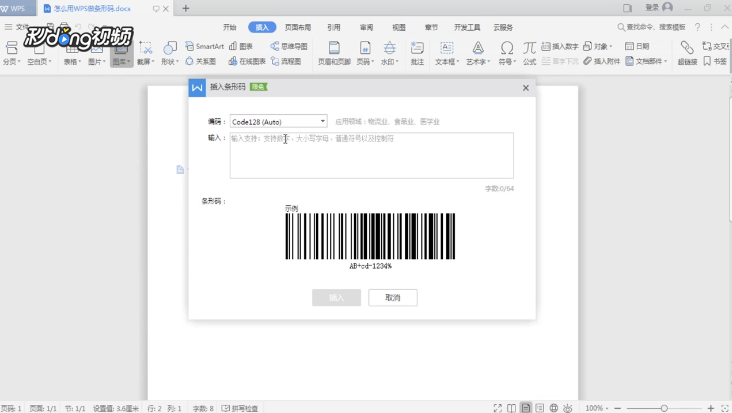
Task: Click the disabled Insert (插入) dialog button
Action: click(x=336, y=298)
